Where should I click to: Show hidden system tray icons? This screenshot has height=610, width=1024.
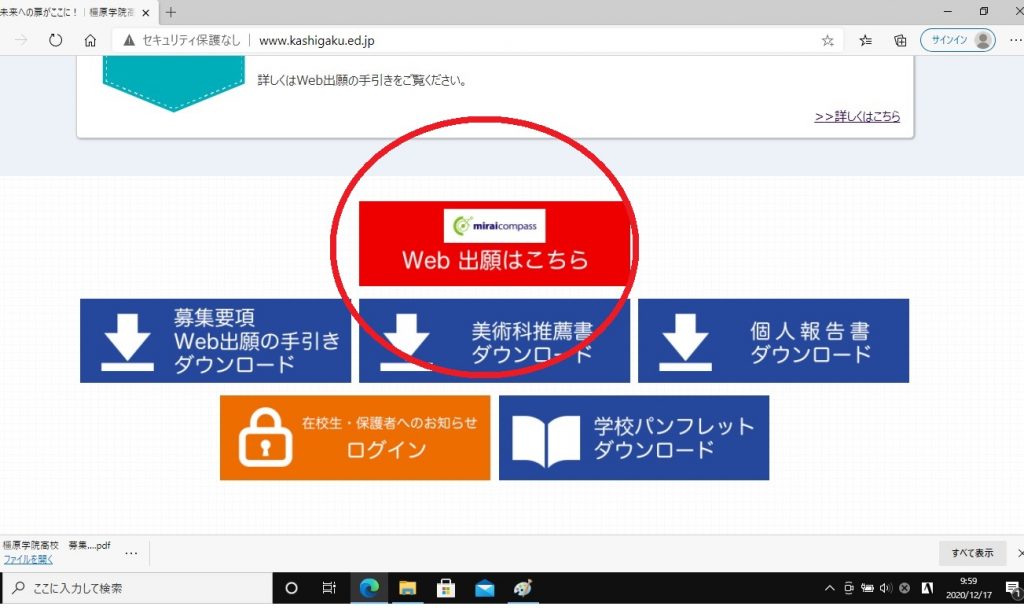click(x=829, y=588)
